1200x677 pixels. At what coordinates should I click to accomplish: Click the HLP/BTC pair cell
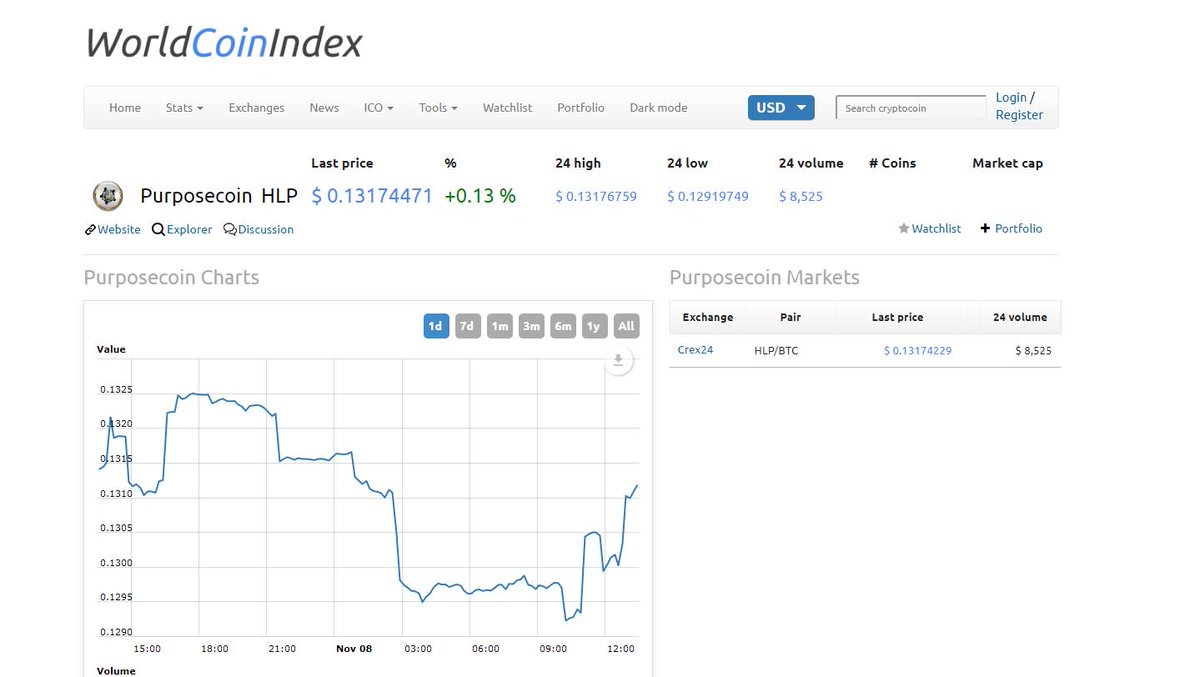pos(776,351)
